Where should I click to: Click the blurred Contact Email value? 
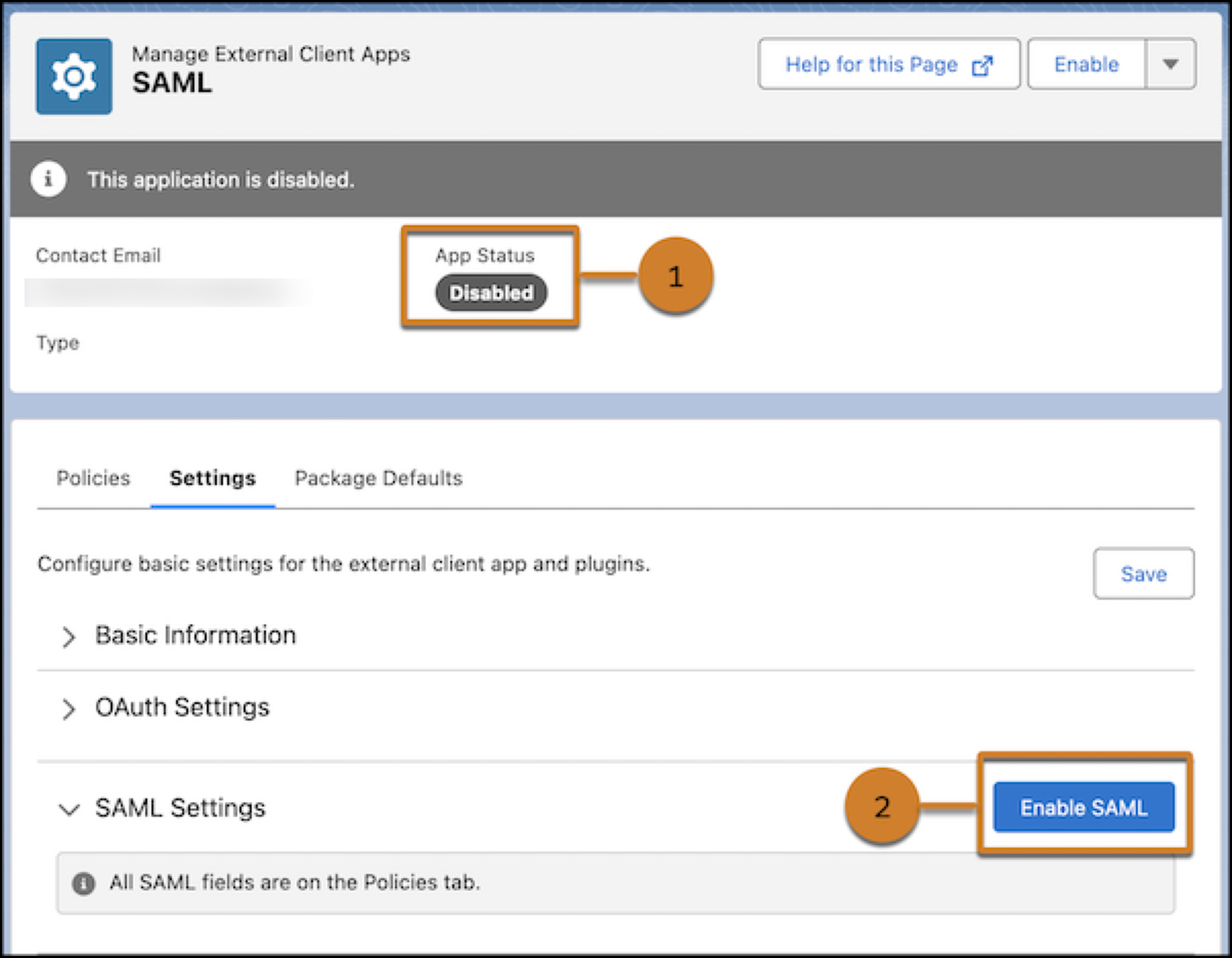pos(168,293)
